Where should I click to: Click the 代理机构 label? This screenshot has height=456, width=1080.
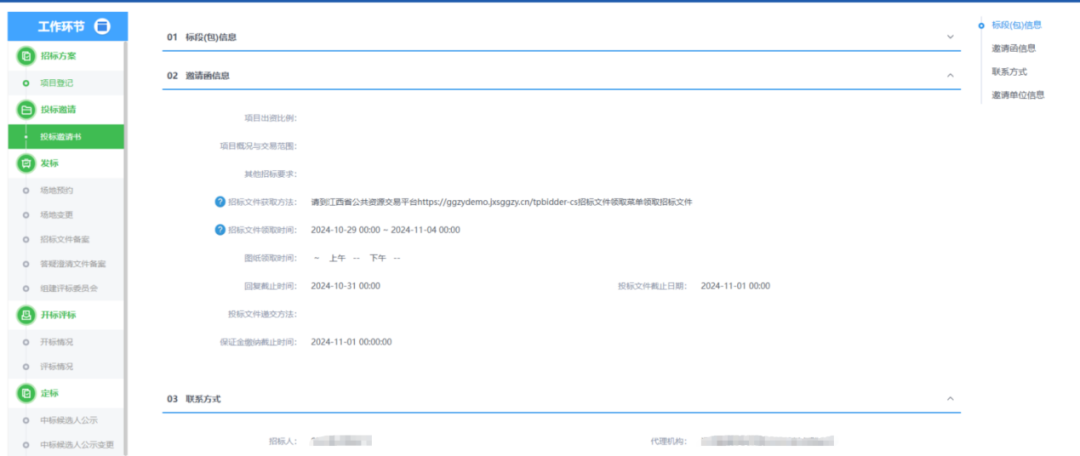pos(668,441)
